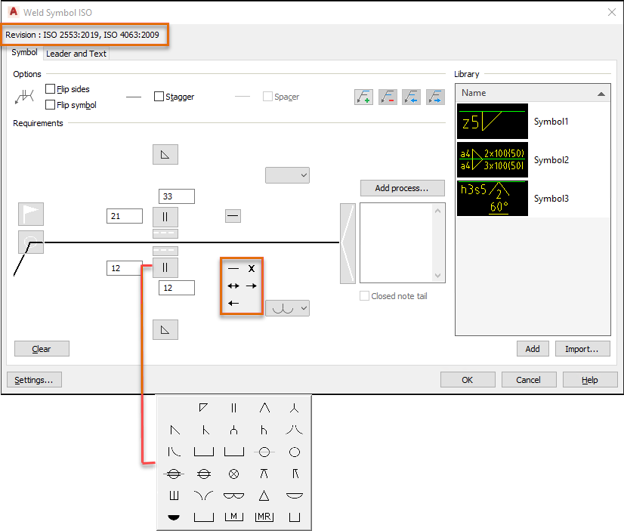This screenshot has height=531, width=624.
Task: Select the three-prong comb symbol in palette
Action: click(x=174, y=496)
